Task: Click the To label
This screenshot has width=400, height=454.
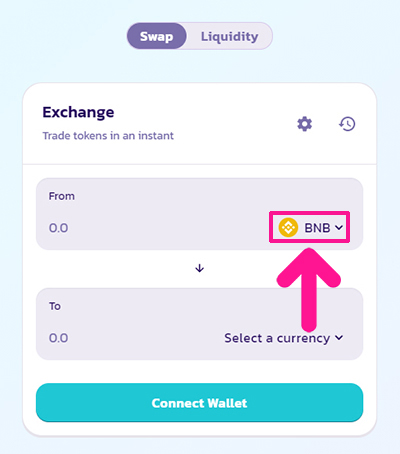Action: click(55, 306)
